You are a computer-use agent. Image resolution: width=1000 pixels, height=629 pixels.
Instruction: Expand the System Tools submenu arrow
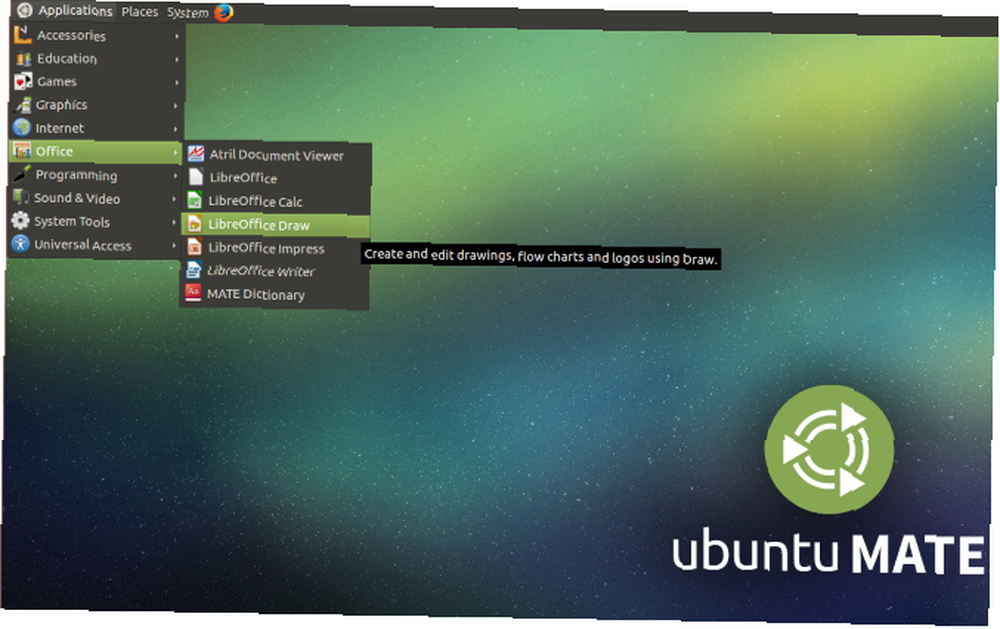point(174,222)
